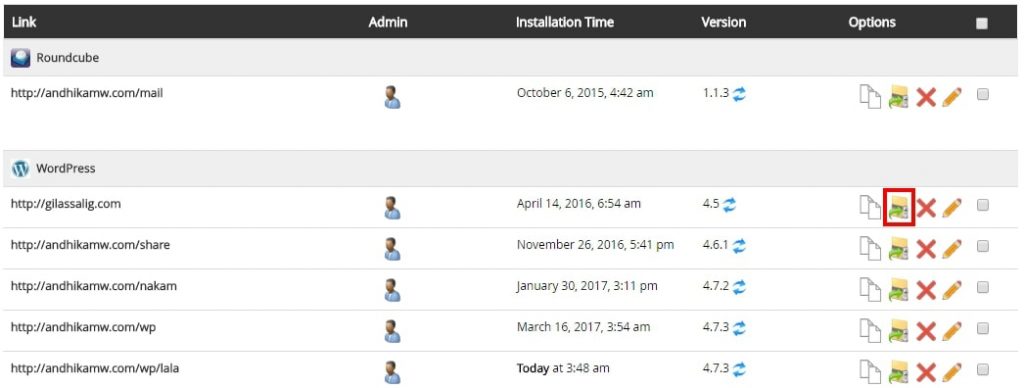
Task: Visit the http://andhikamw.com/share link
Action: pos(90,245)
